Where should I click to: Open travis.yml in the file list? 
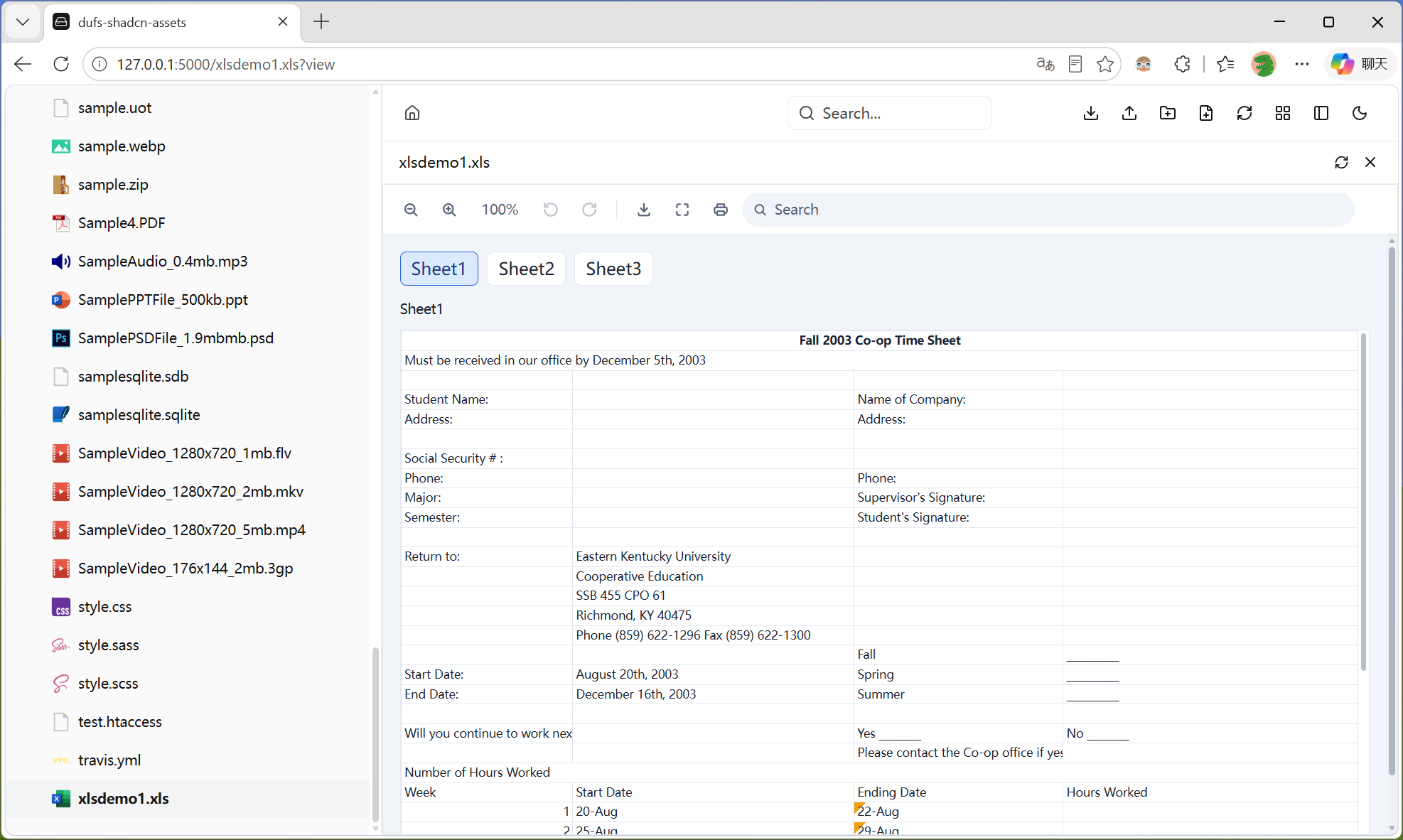coord(188,760)
